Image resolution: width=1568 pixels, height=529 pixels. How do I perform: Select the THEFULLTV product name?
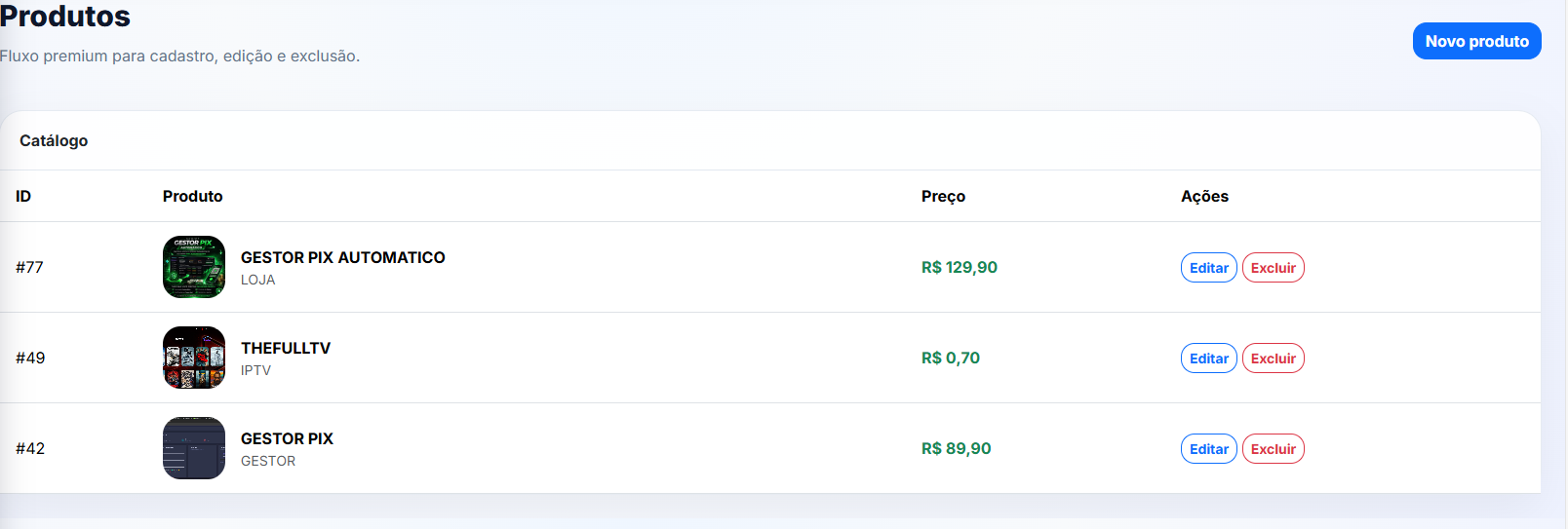click(x=286, y=348)
